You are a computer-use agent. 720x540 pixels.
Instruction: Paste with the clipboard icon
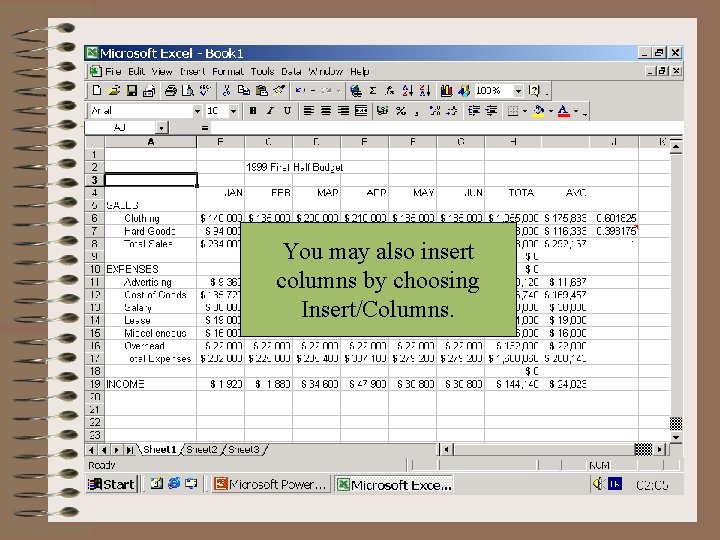pos(261,90)
